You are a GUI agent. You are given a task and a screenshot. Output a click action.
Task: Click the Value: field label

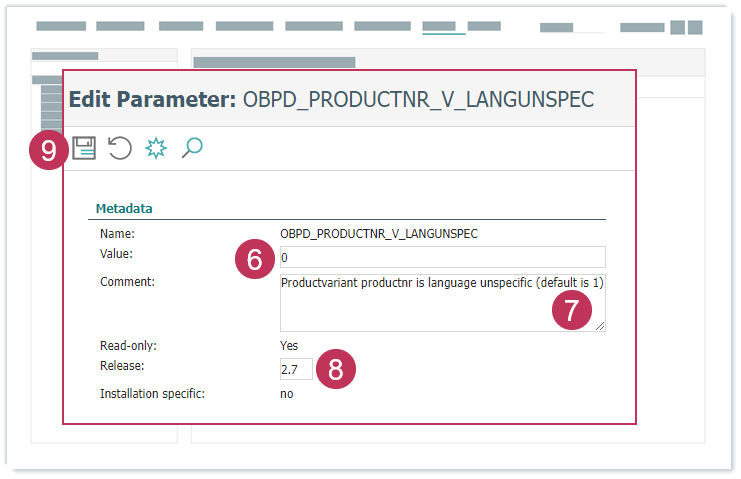pyautogui.click(x=116, y=254)
